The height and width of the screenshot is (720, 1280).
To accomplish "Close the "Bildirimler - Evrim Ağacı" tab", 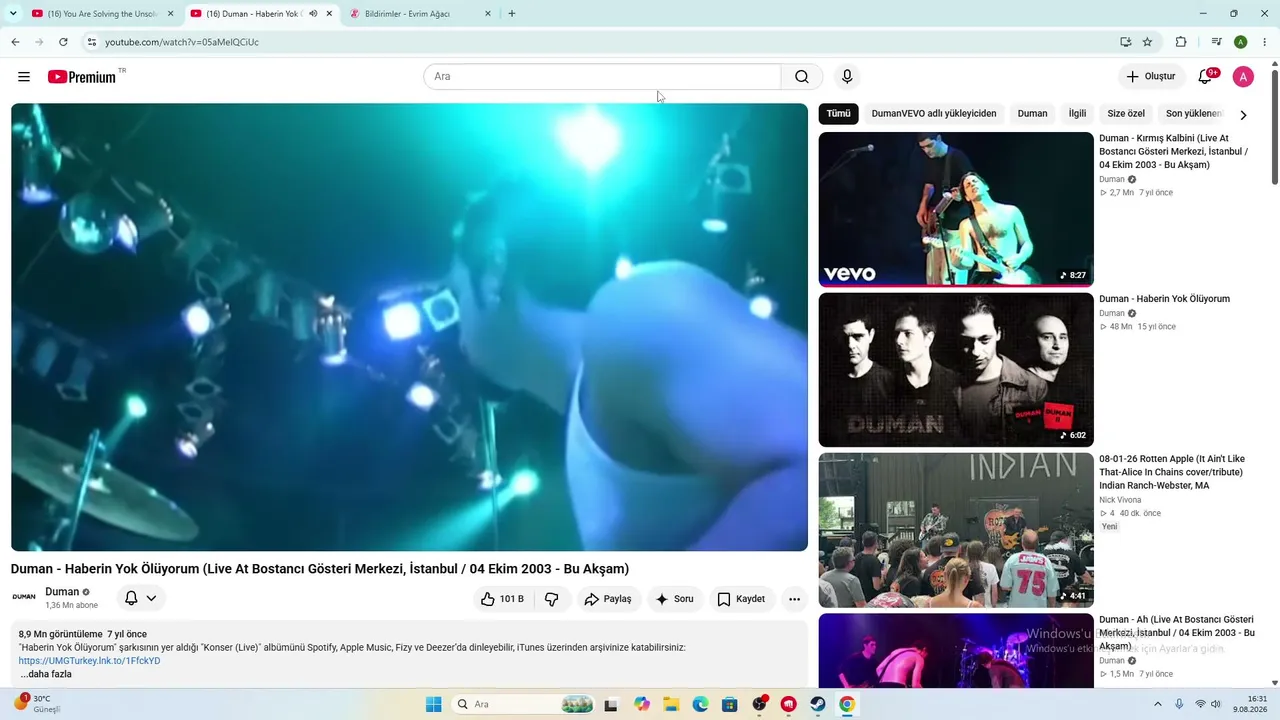I will (488, 14).
